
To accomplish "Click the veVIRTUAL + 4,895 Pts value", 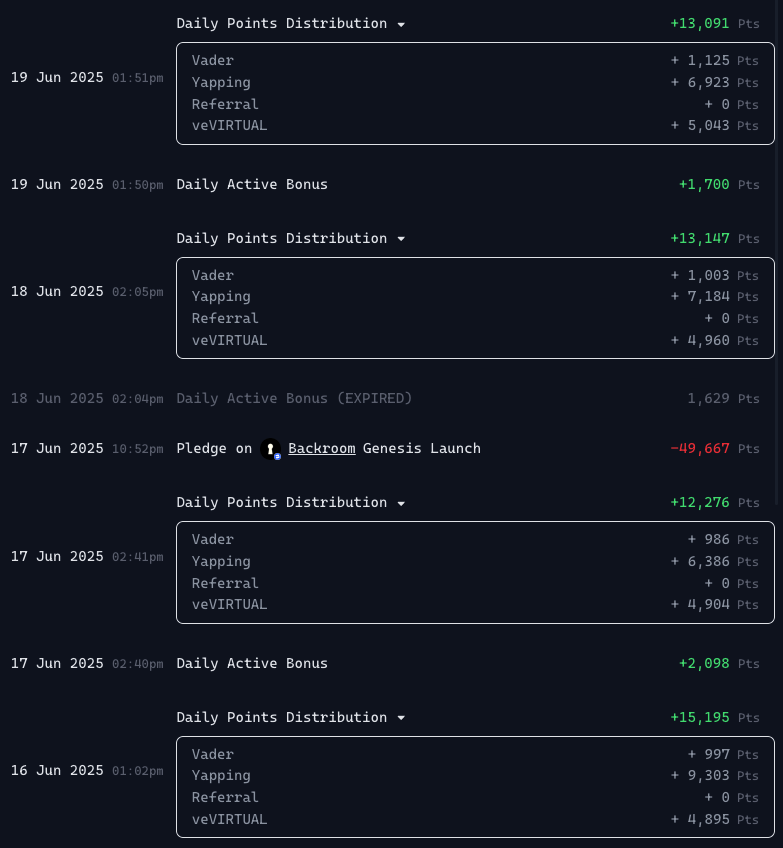I will tap(714, 819).
